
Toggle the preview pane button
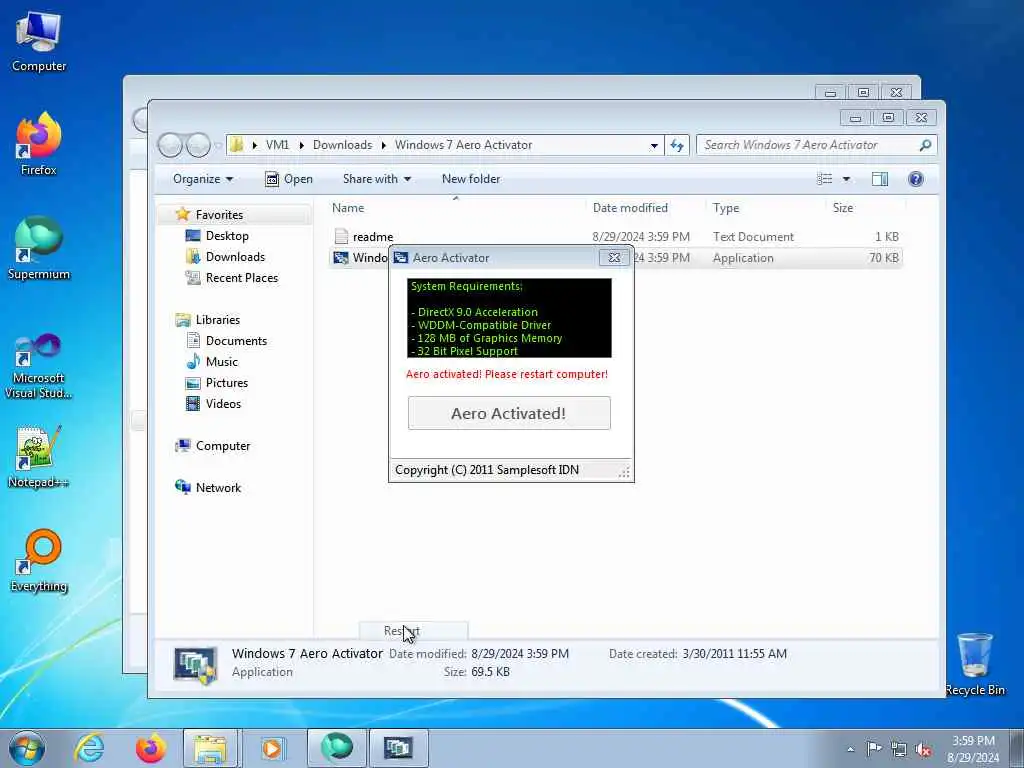[880, 179]
